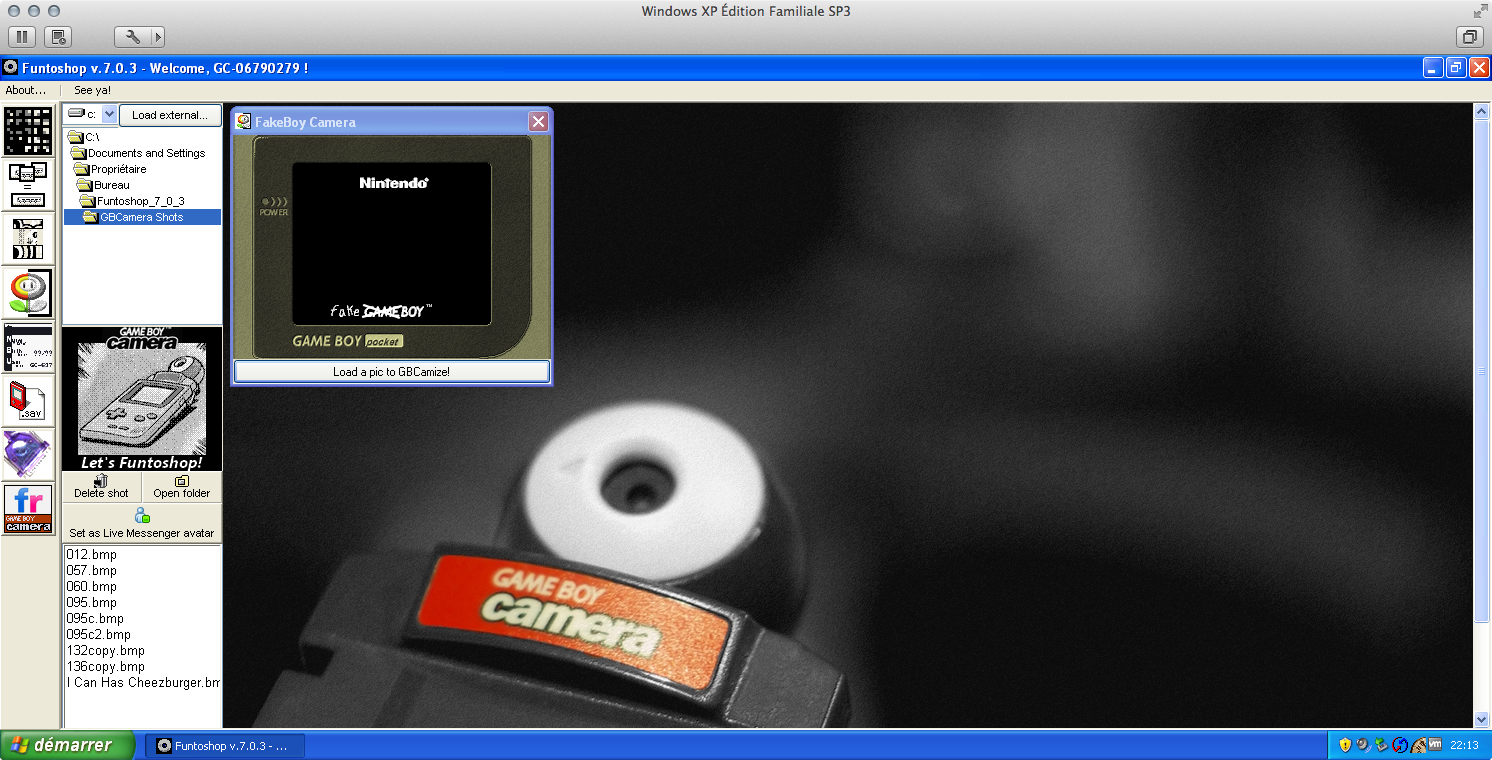Click the red Game Boy .sav icon

coord(28,400)
